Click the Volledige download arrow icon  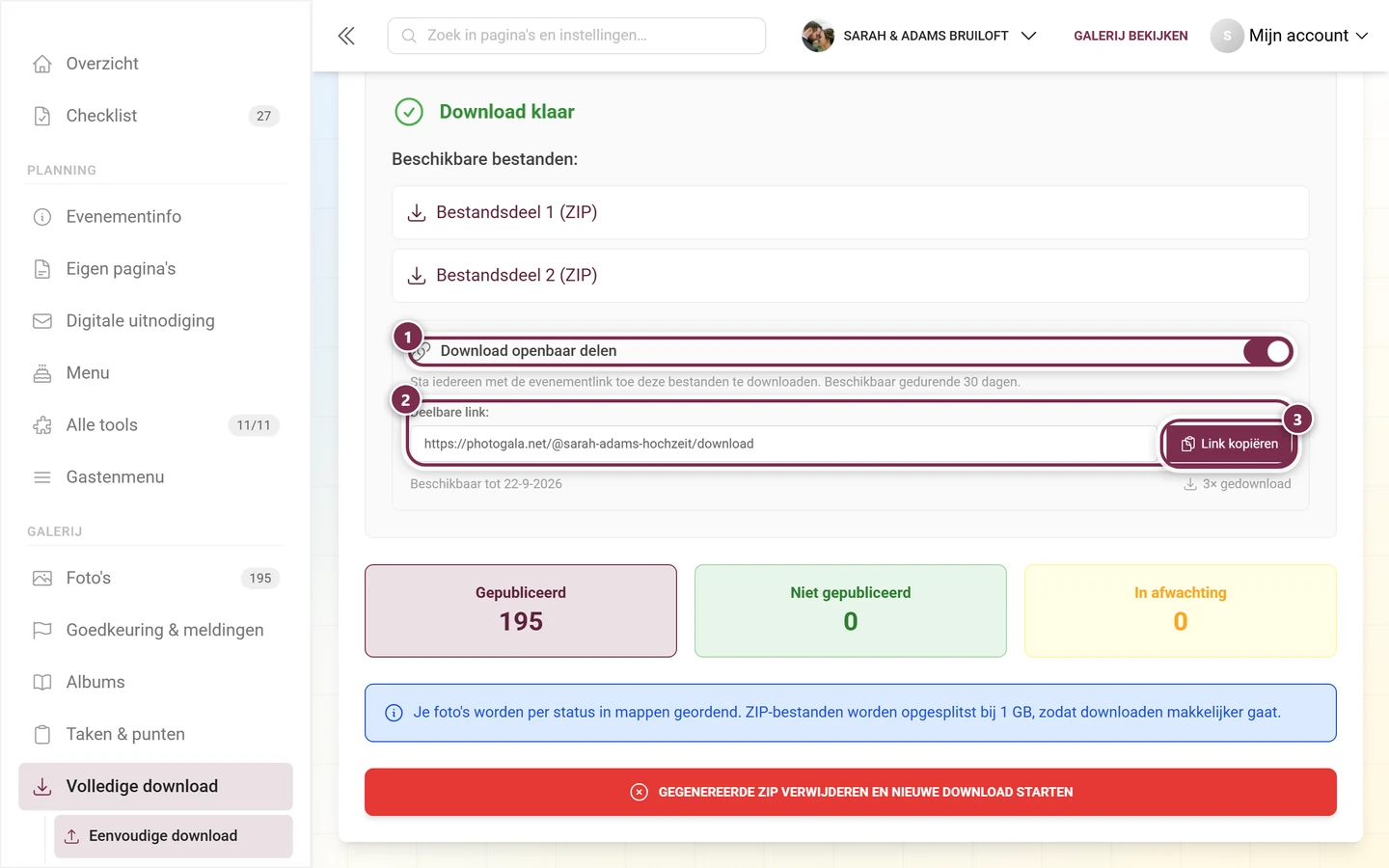[42, 787]
